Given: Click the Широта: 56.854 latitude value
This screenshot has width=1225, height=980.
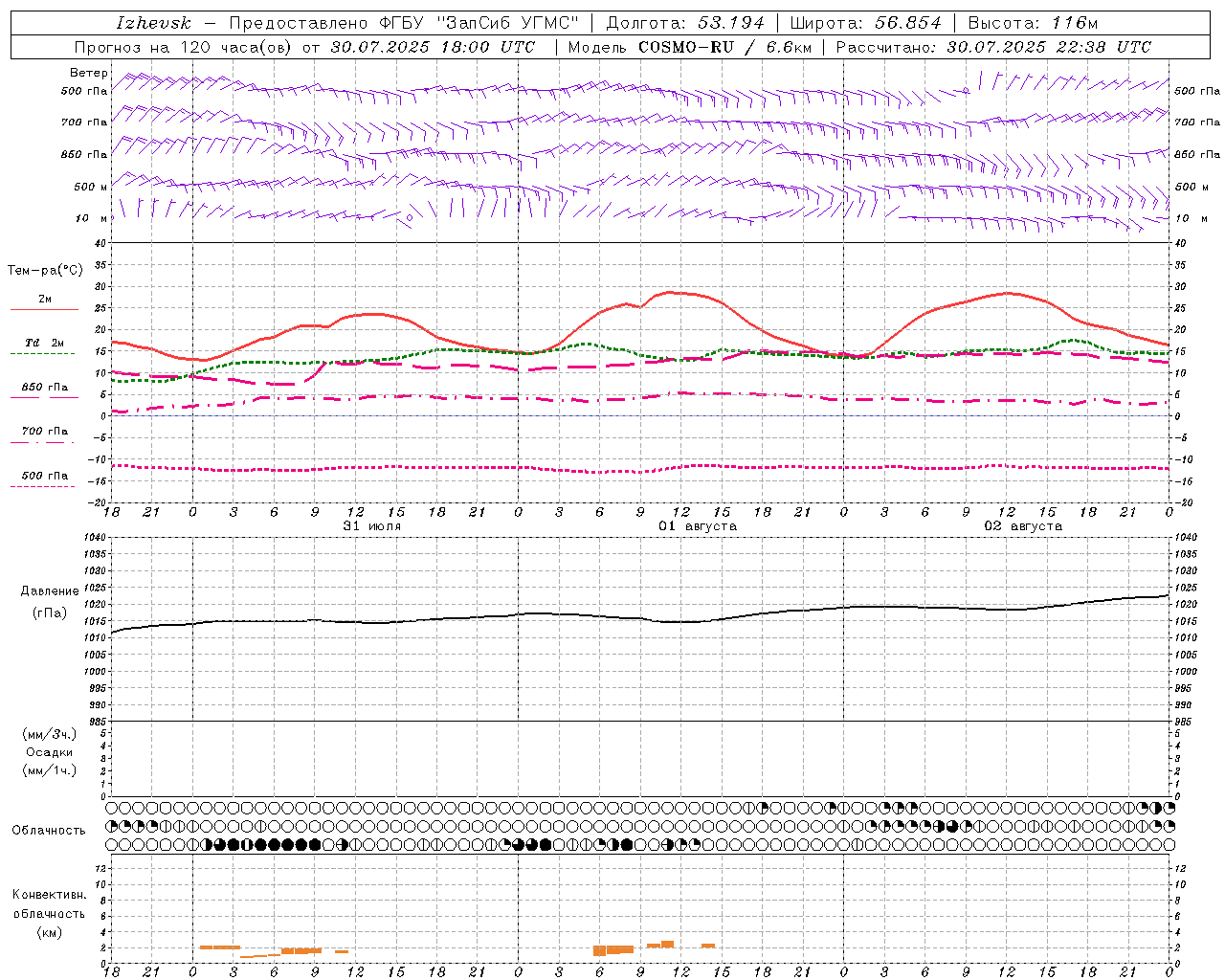Looking at the screenshot, I should 865,23.
